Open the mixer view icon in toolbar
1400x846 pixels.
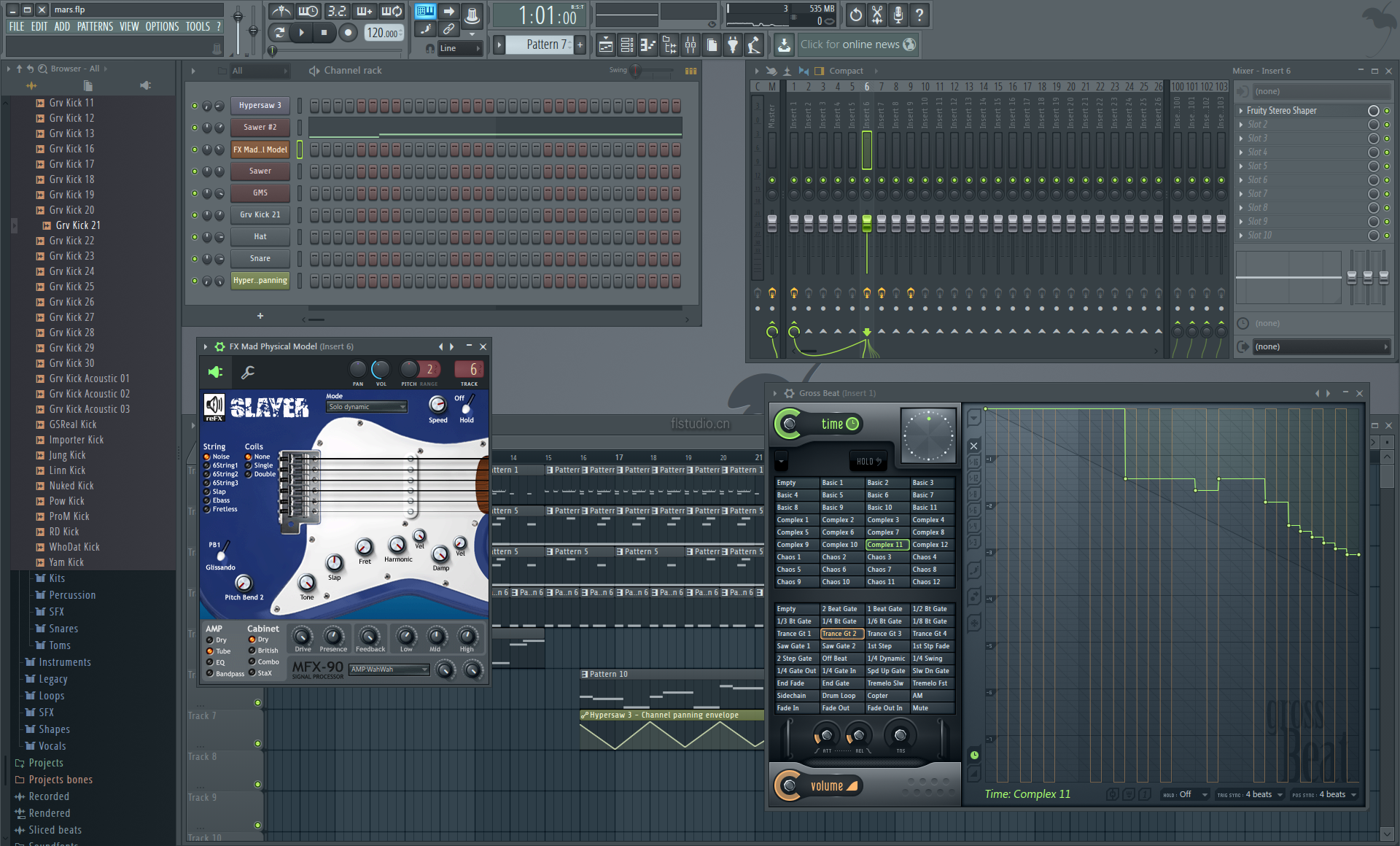point(690,45)
